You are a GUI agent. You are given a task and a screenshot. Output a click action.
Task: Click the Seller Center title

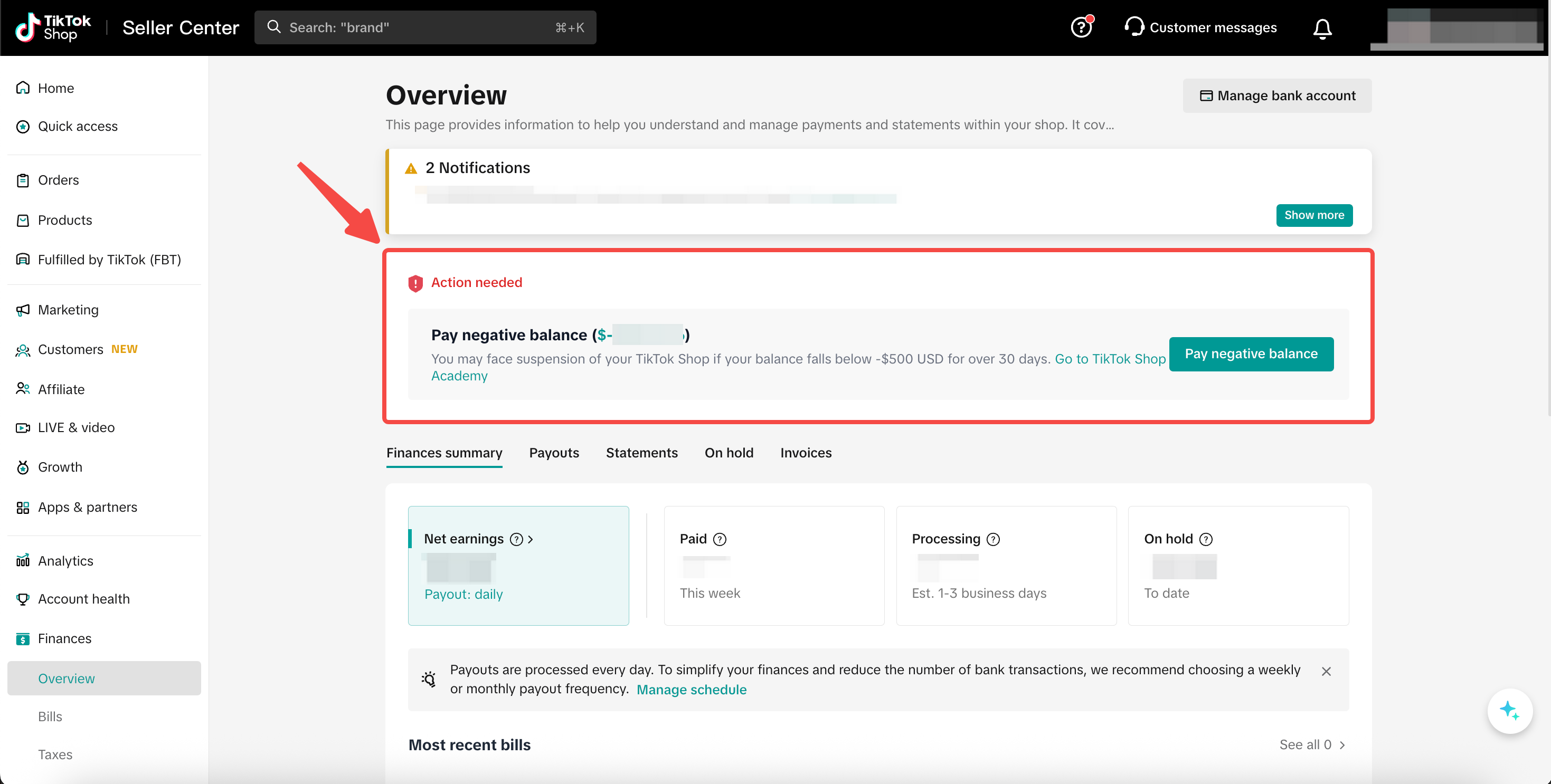(181, 27)
